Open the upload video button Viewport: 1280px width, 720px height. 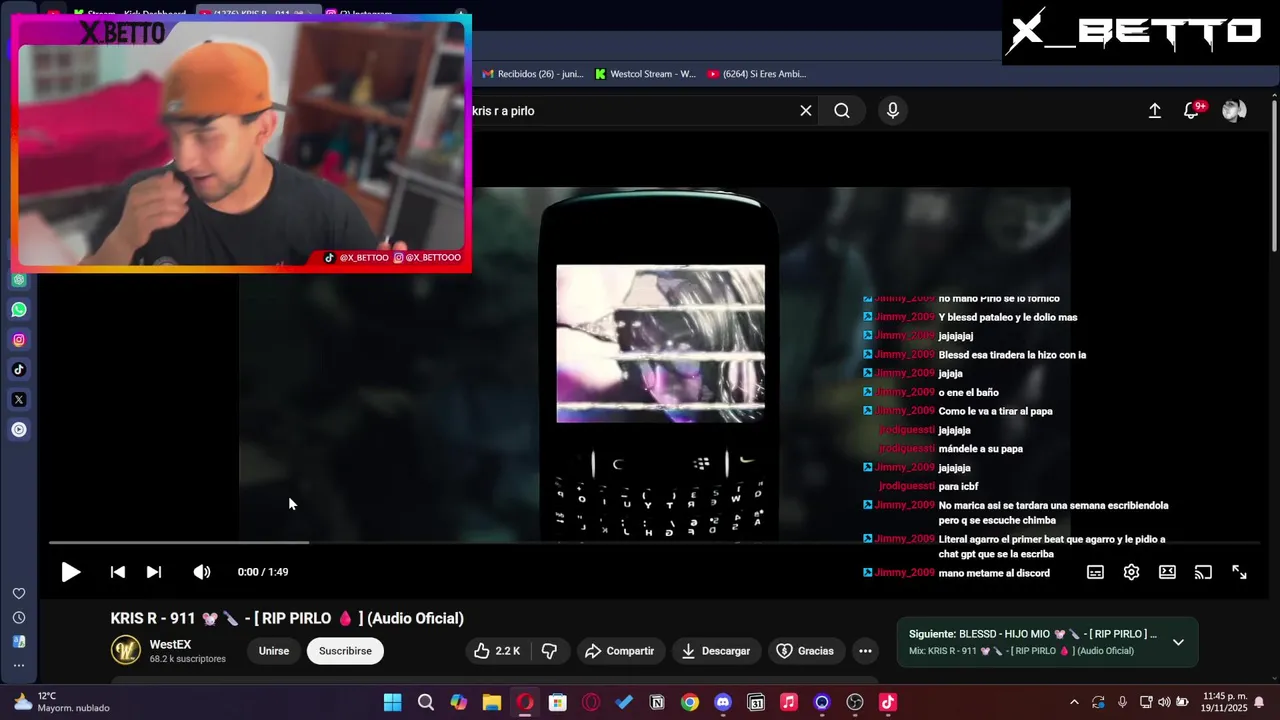tap(1155, 111)
